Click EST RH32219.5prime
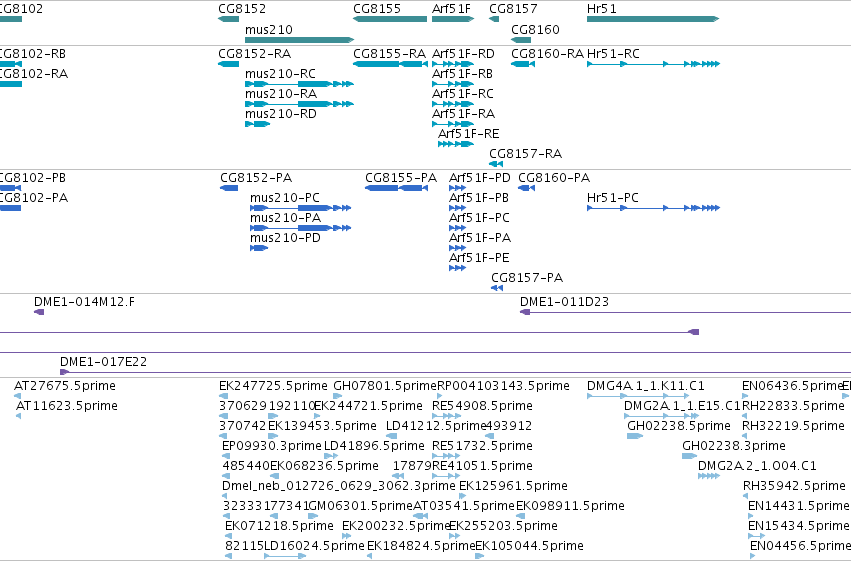The image size is (851, 561). (x=793, y=427)
